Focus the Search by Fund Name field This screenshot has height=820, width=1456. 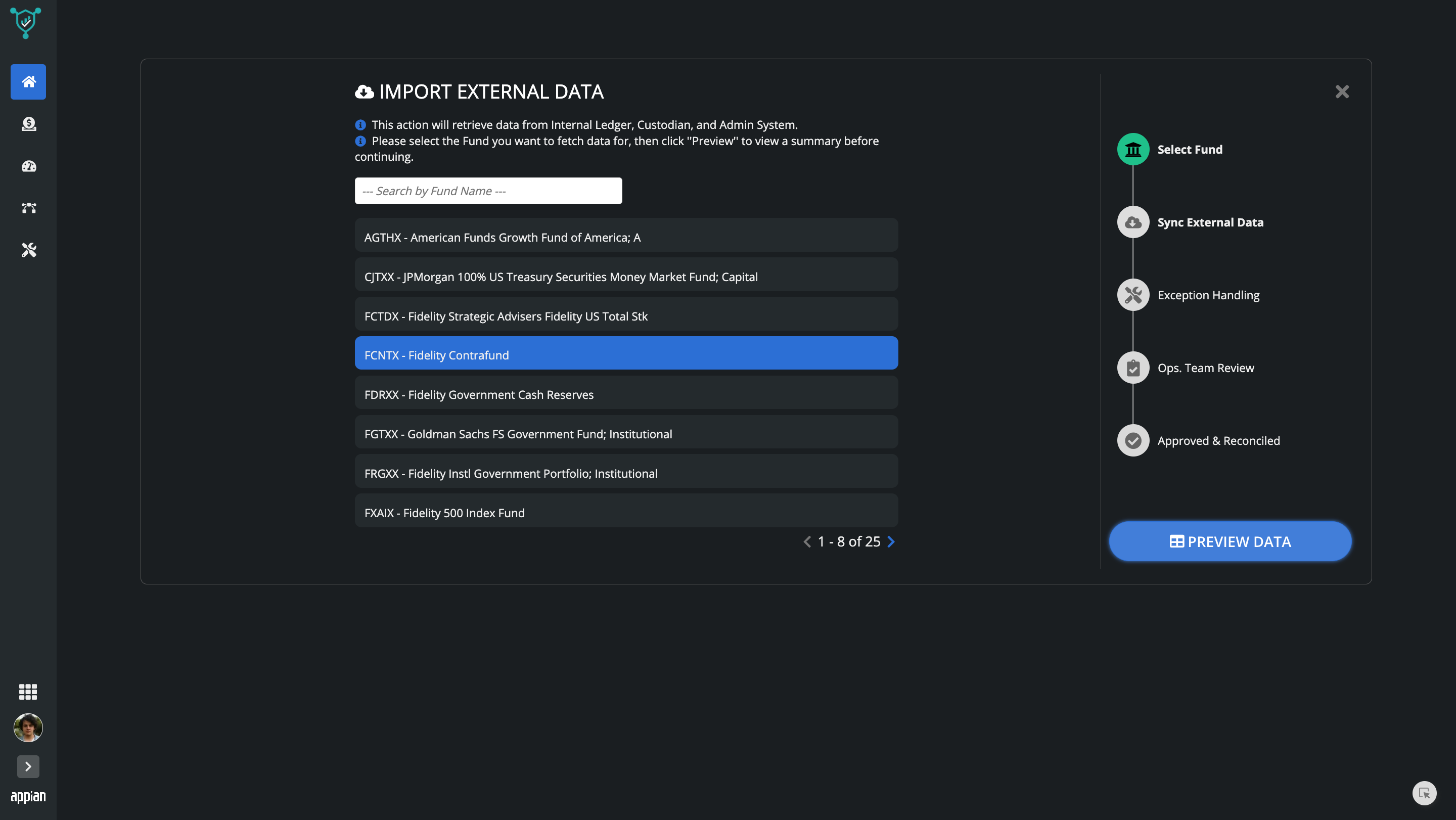click(x=488, y=191)
